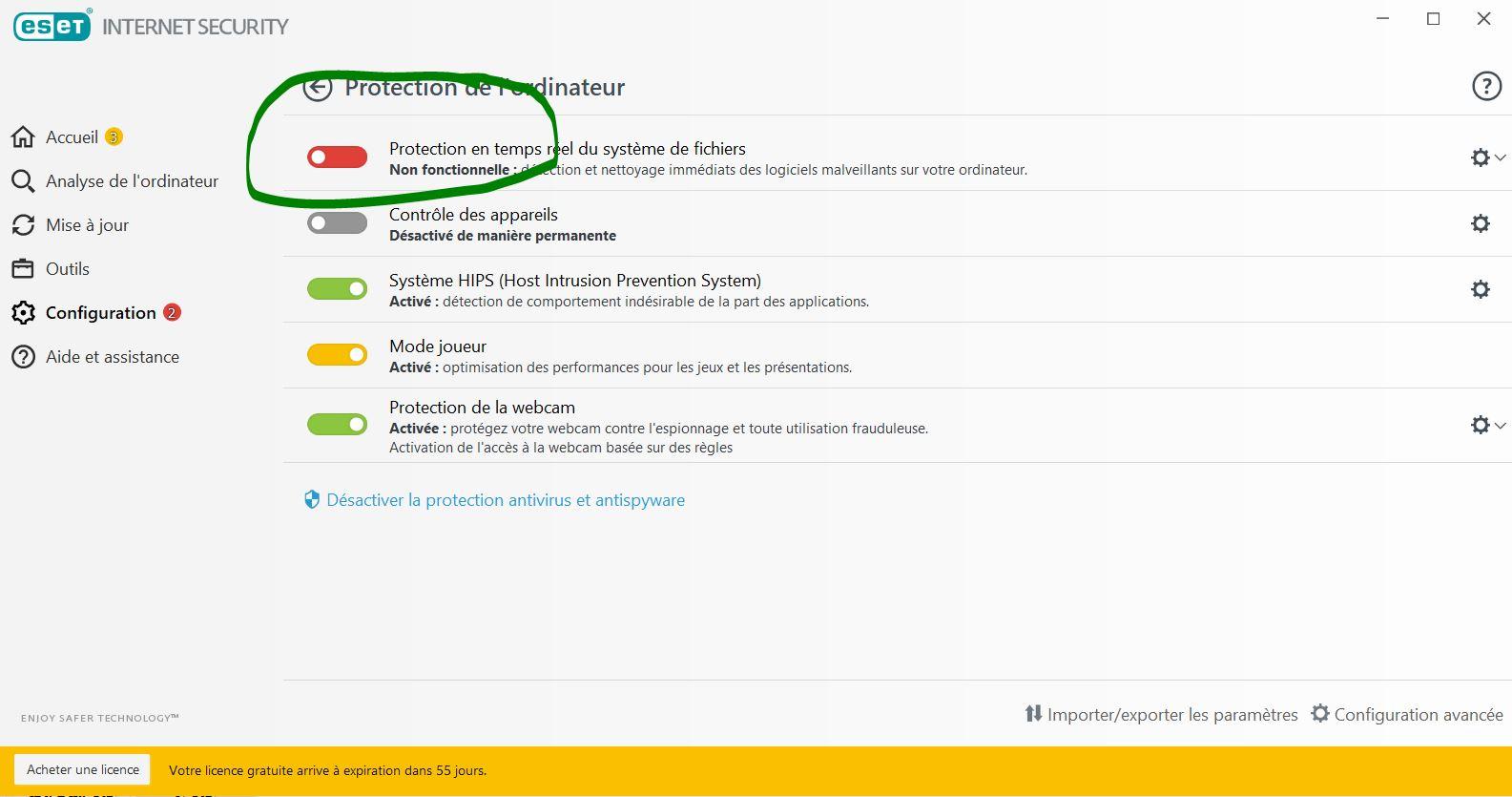Maximize the ESET window
Image resolution: width=1512 pixels, height=797 pixels.
(1433, 19)
